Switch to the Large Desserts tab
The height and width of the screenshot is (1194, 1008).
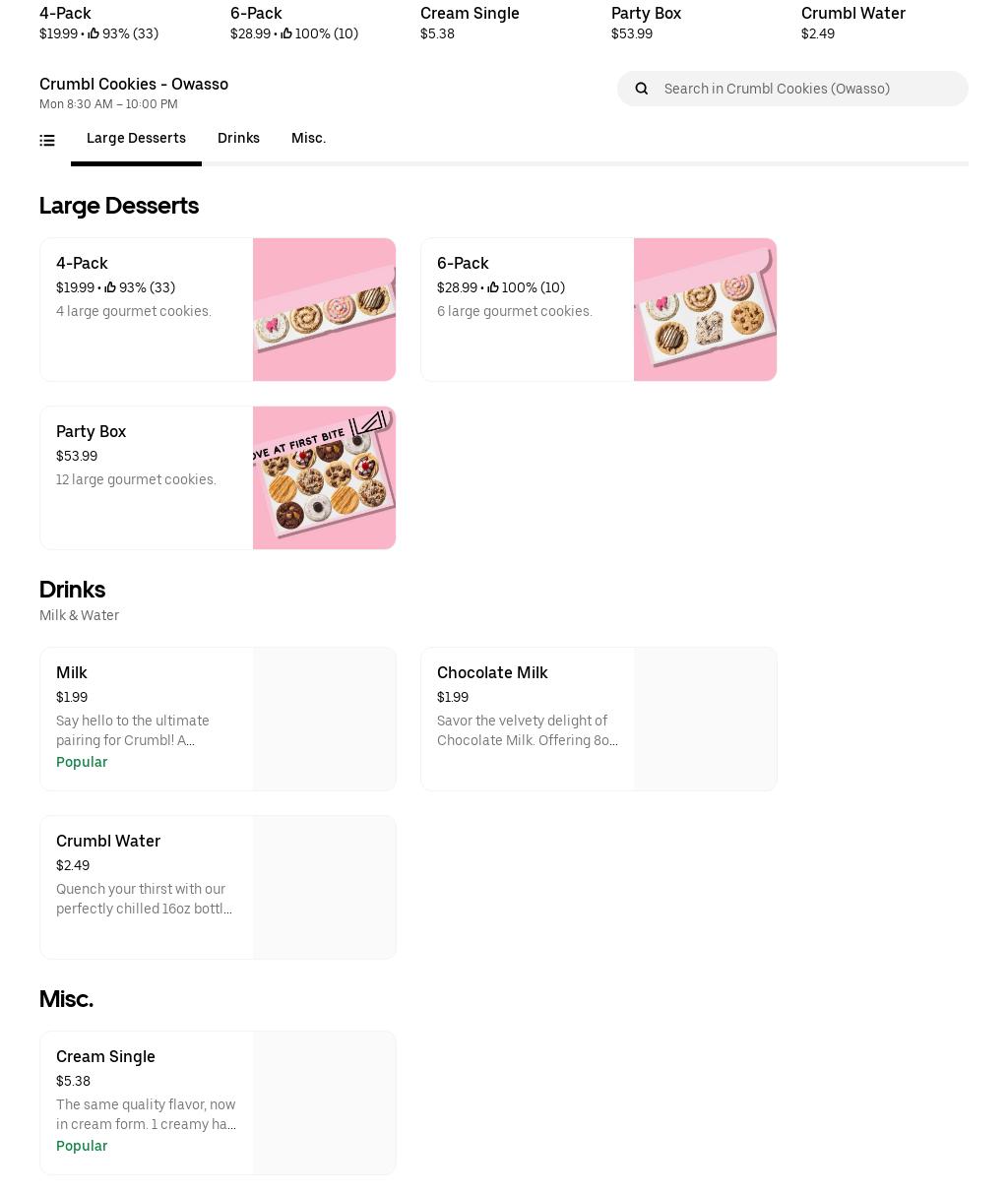pos(136,139)
